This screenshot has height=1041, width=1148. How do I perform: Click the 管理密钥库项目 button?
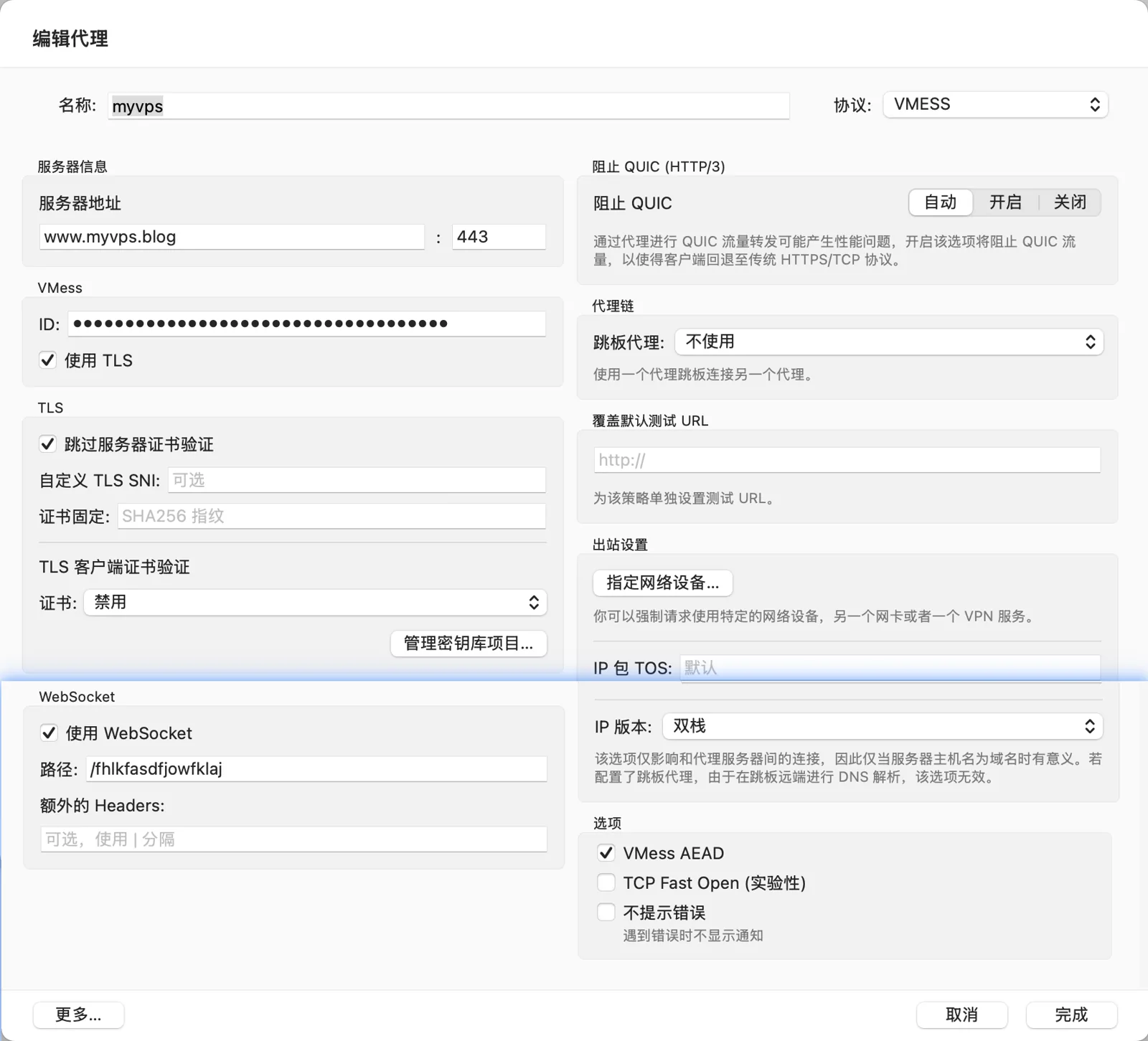(469, 644)
